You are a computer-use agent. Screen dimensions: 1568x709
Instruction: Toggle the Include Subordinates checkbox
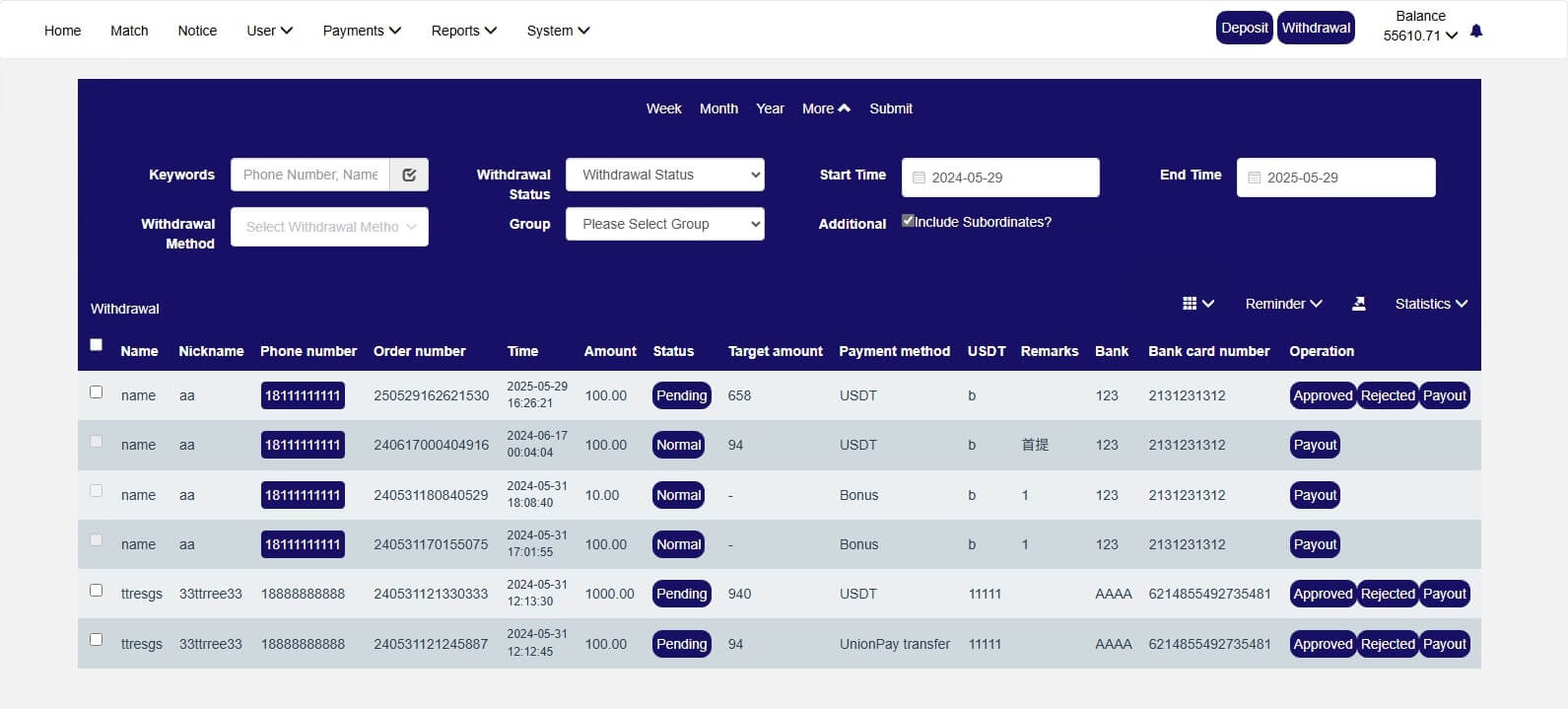[908, 221]
